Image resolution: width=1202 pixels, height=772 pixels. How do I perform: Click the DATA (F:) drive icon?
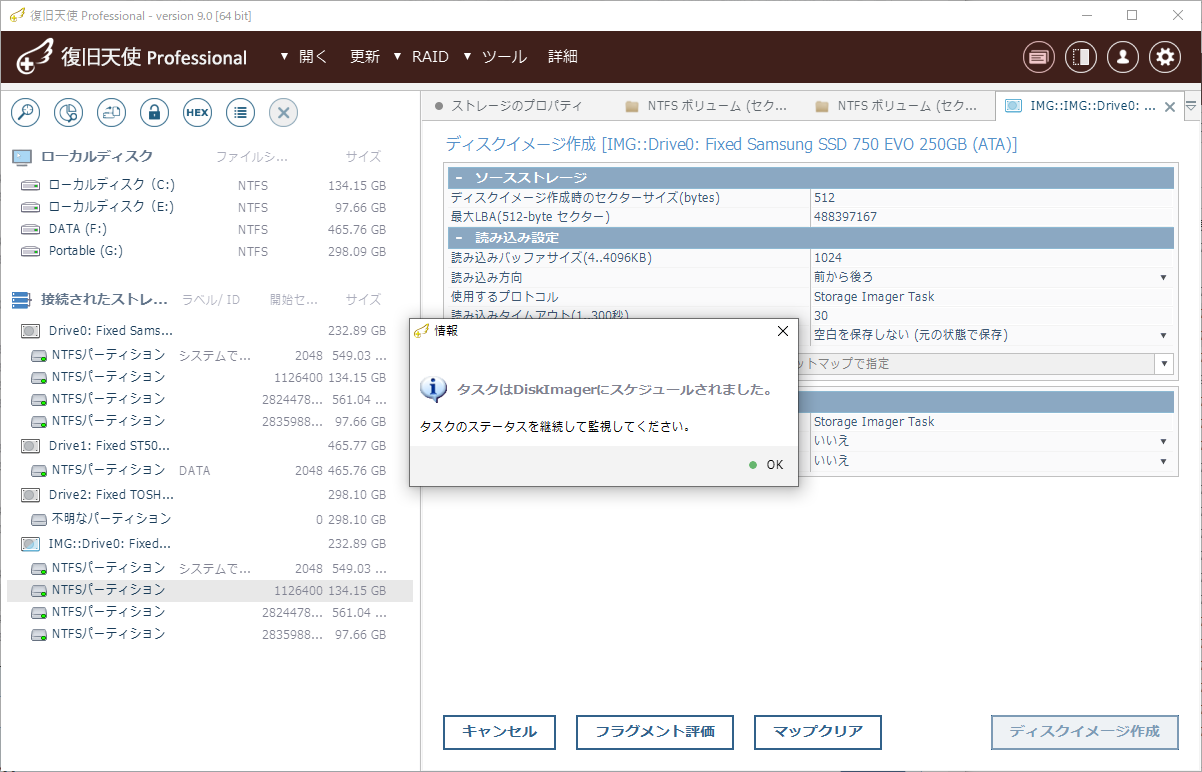point(31,229)
